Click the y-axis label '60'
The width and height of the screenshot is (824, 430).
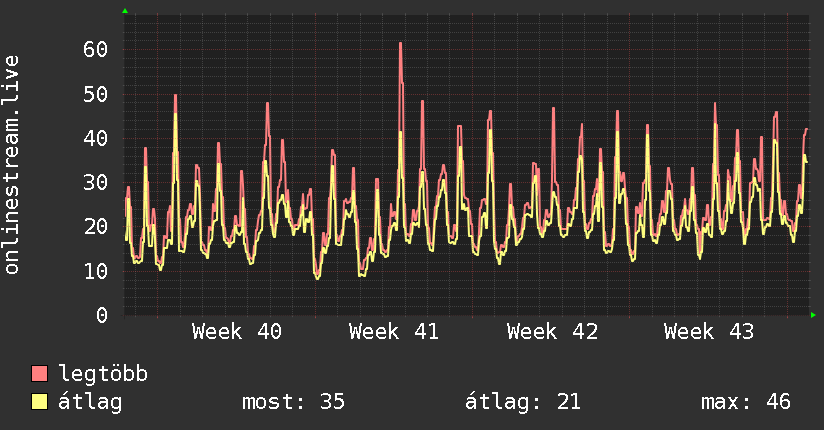point(95,49)
